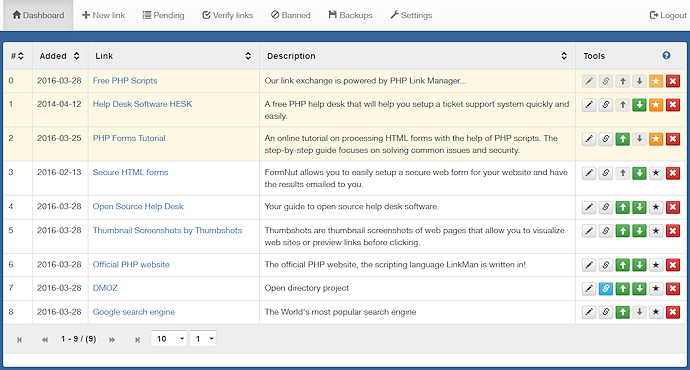Image resolution: width=690 pixels, height=370 pixels.
Task: Edit the Free PHP Scripts link
Action: (589, 81)
